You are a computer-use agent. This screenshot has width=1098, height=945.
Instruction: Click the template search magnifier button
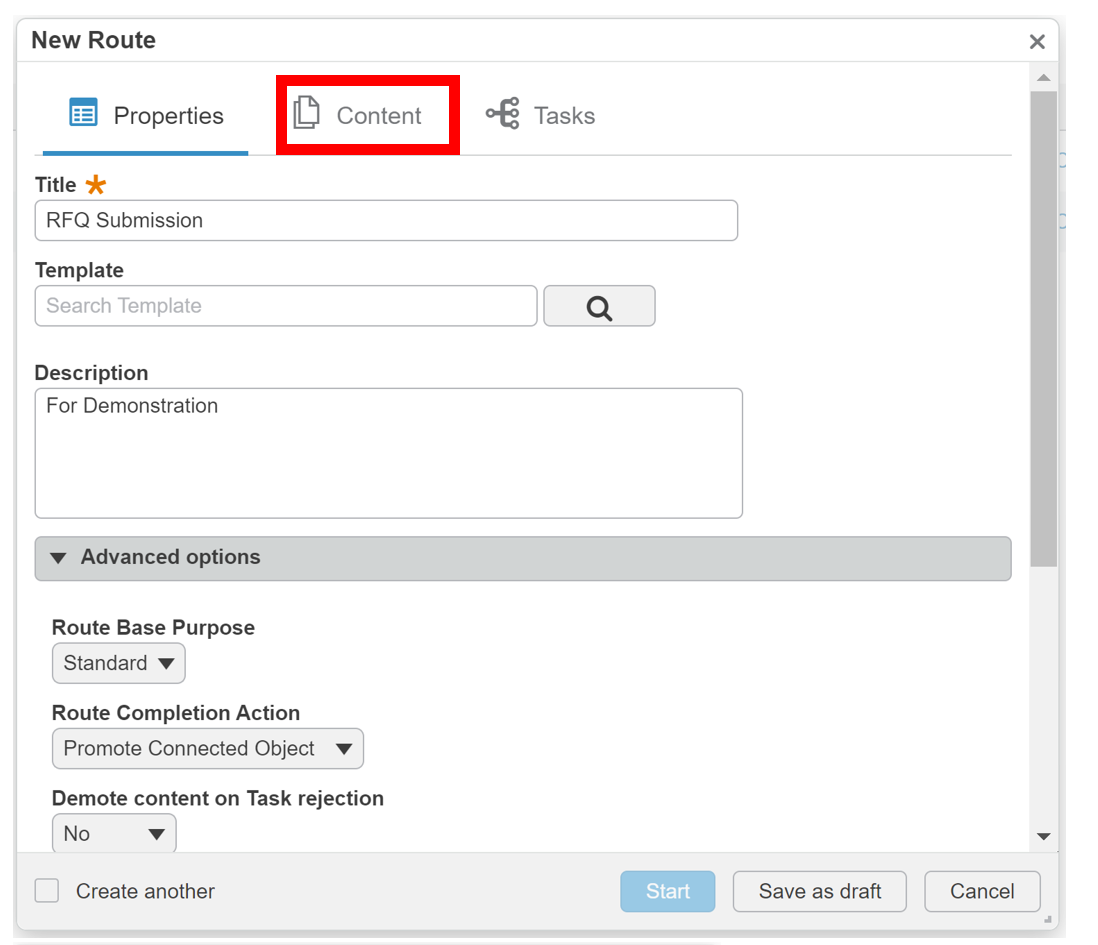coord(599,306)
